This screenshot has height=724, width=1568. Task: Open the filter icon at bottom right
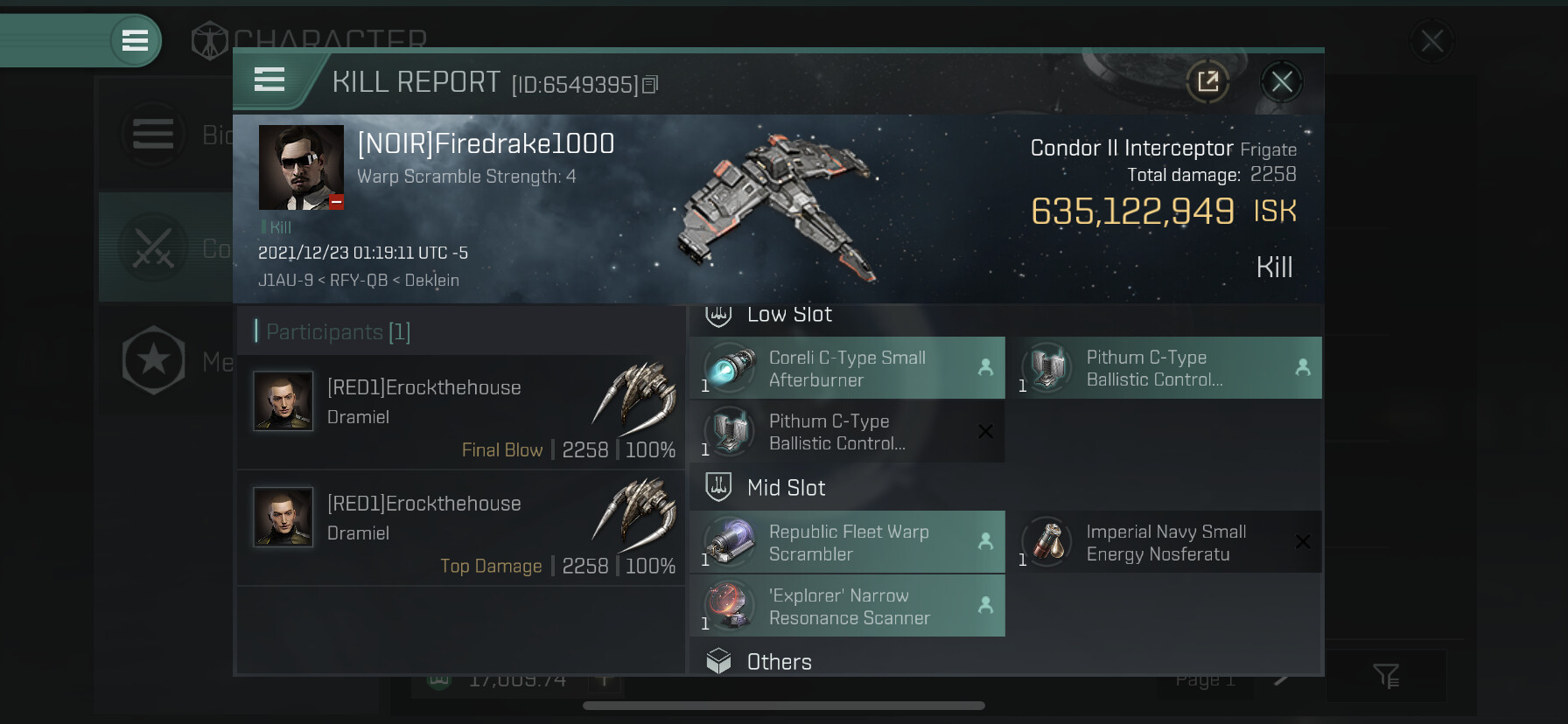pos(1386,676)
